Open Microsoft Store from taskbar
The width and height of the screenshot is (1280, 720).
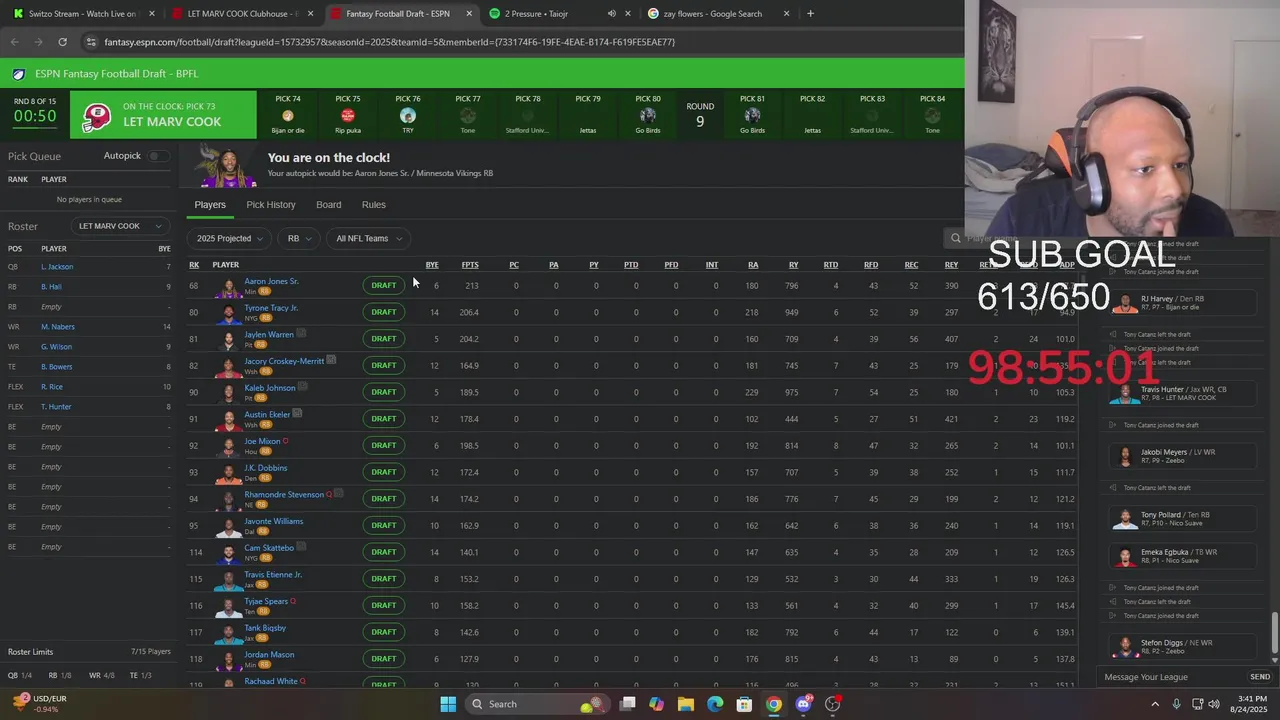[x=744, y=704]
